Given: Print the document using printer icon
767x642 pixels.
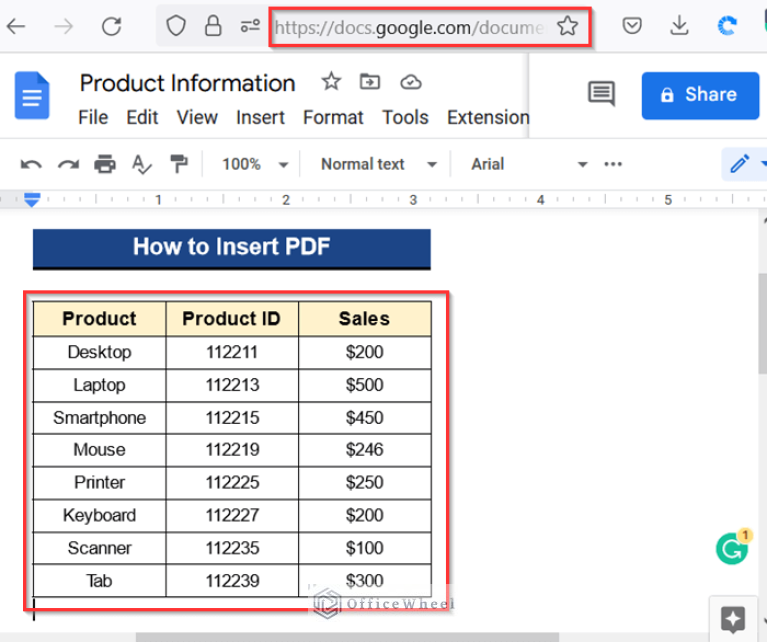Looking at the screenshot, I should (x=105, y=164).
